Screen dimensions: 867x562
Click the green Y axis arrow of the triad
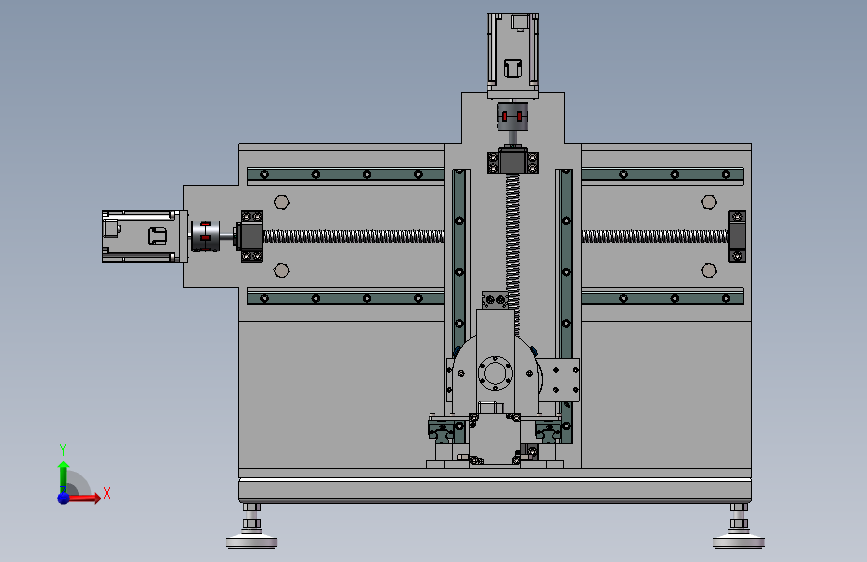pyautogui.click(x=64, y=476)
